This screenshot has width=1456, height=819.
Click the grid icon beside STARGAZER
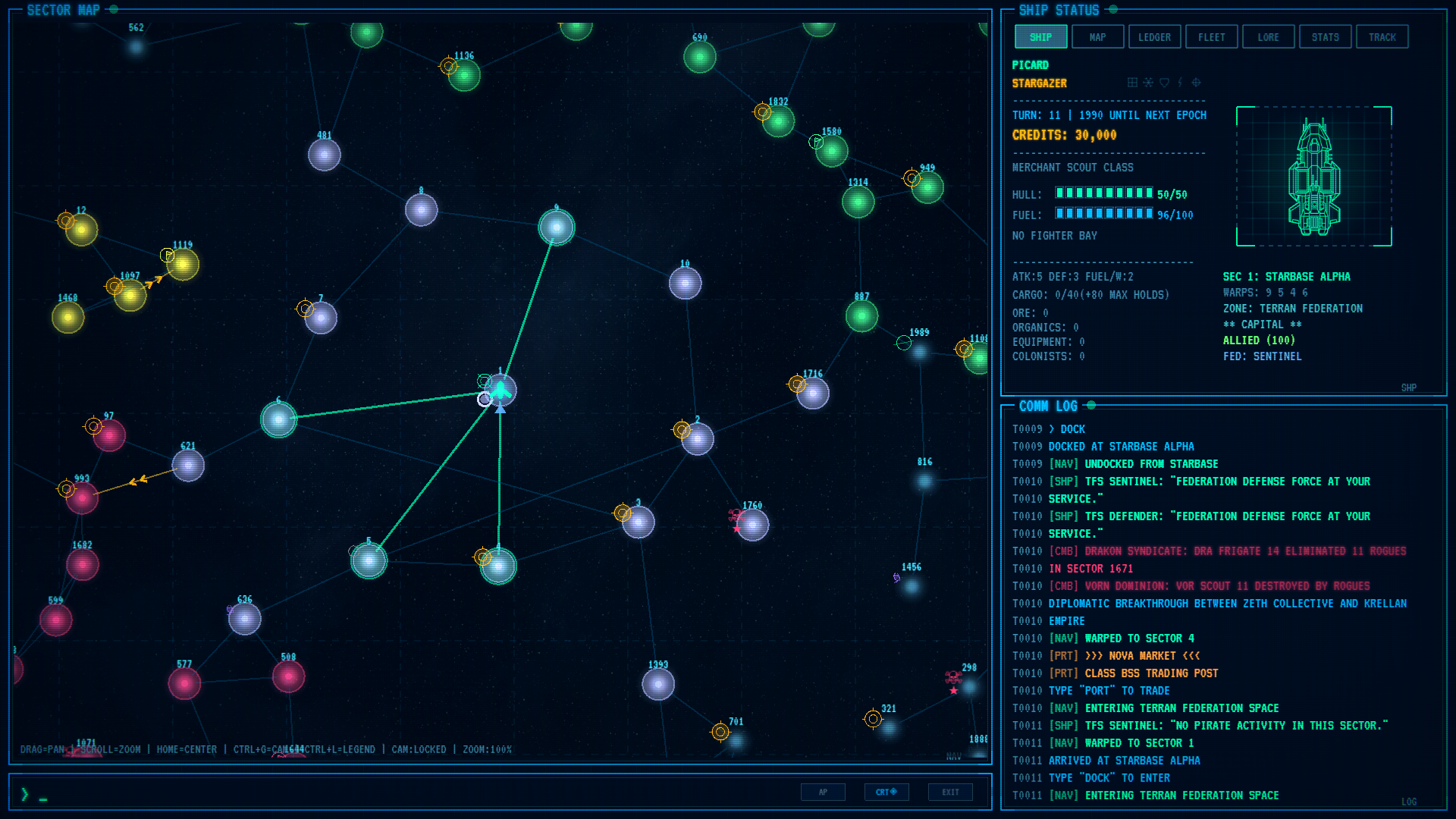[x=1132, y=83]
